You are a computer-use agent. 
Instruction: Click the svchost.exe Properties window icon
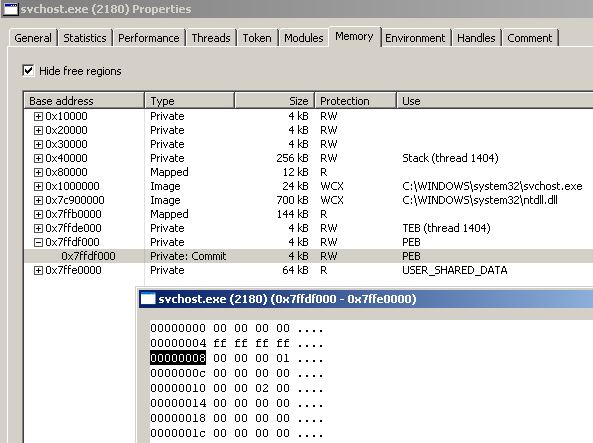pos(11,8)
